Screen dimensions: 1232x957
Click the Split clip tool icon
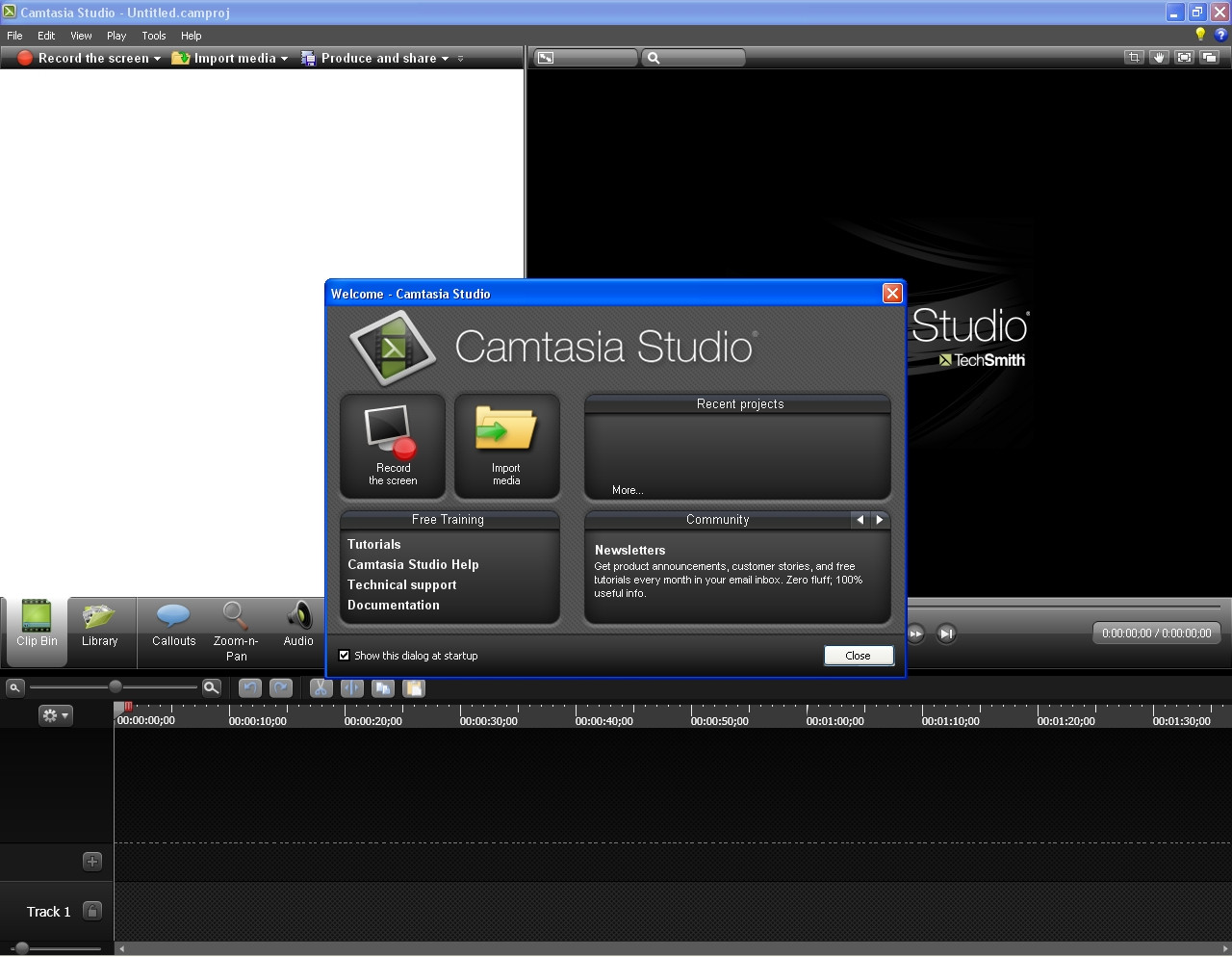[x=352, y=688]
